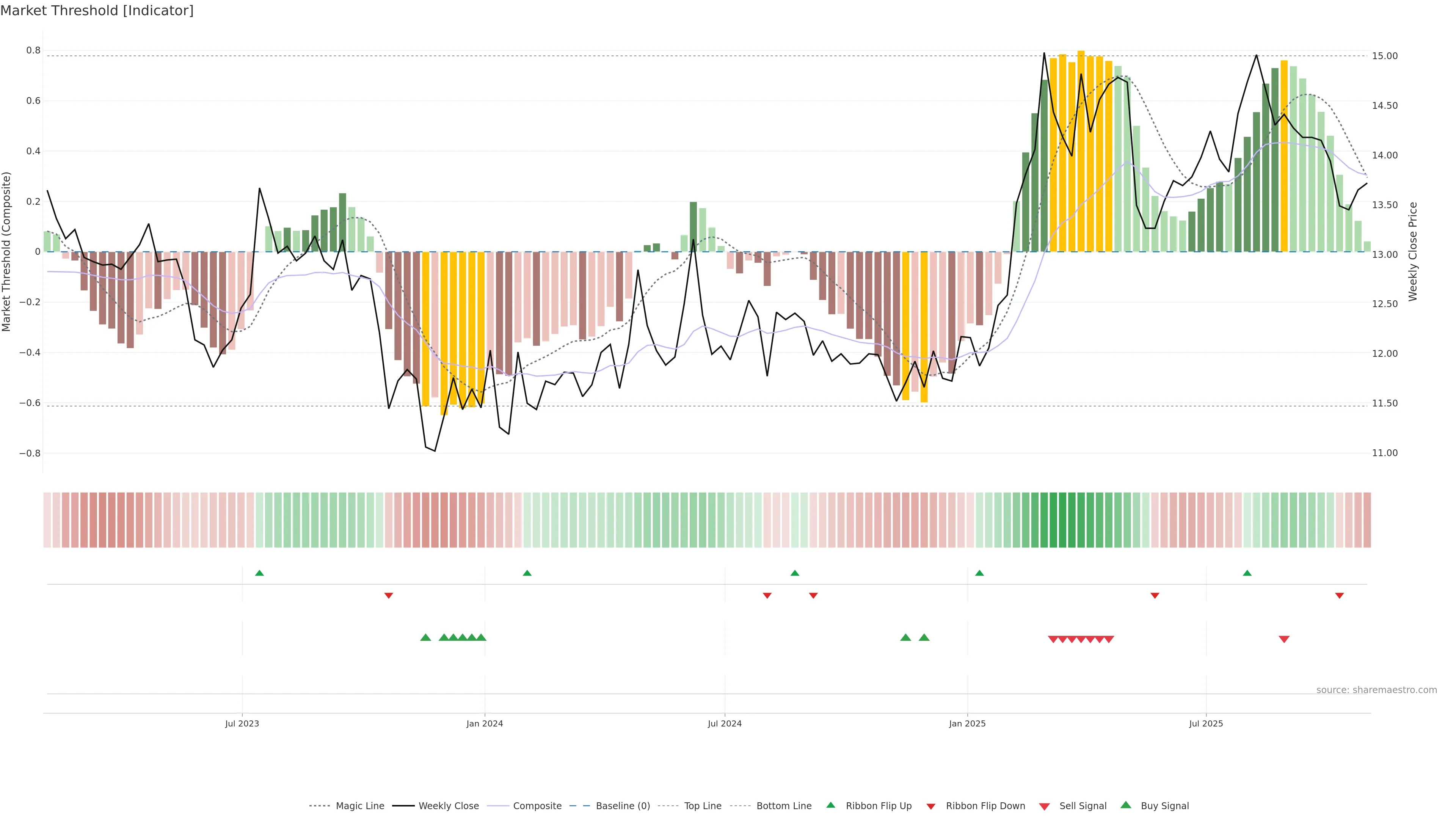
Task: Click leftmost green Buy Signal marker
Action: tap(425, 637)
